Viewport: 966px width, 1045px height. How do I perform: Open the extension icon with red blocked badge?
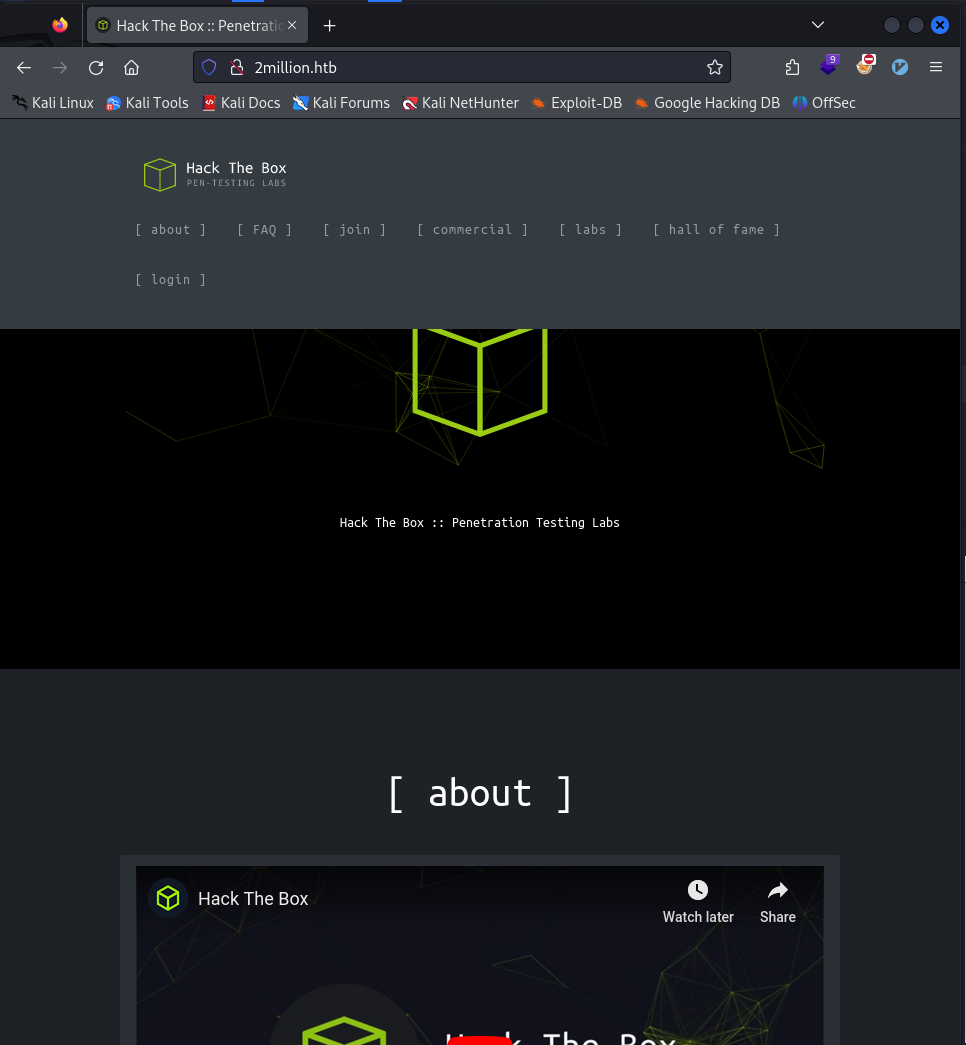865,65
